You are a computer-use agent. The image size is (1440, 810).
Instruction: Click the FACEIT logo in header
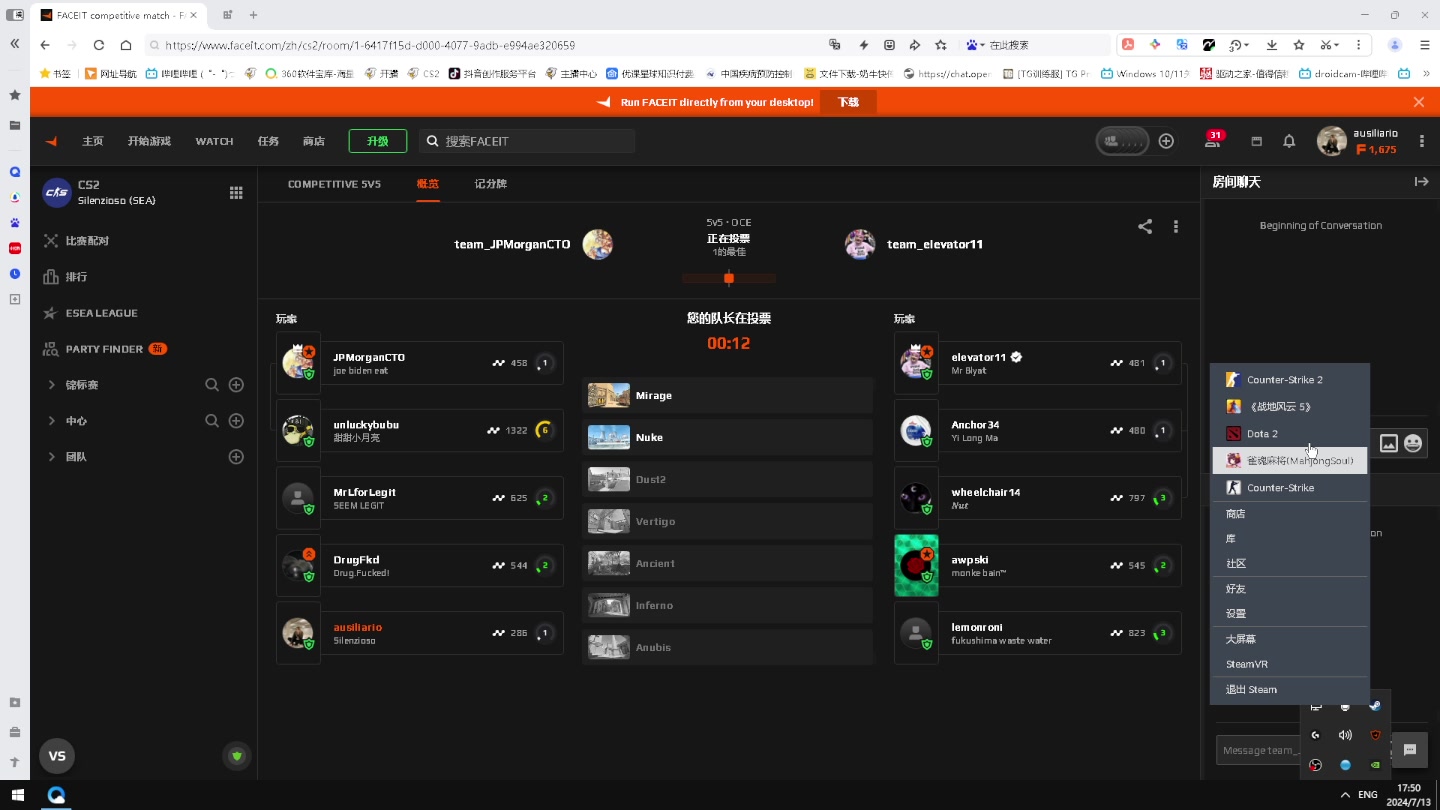pos(51,141)
